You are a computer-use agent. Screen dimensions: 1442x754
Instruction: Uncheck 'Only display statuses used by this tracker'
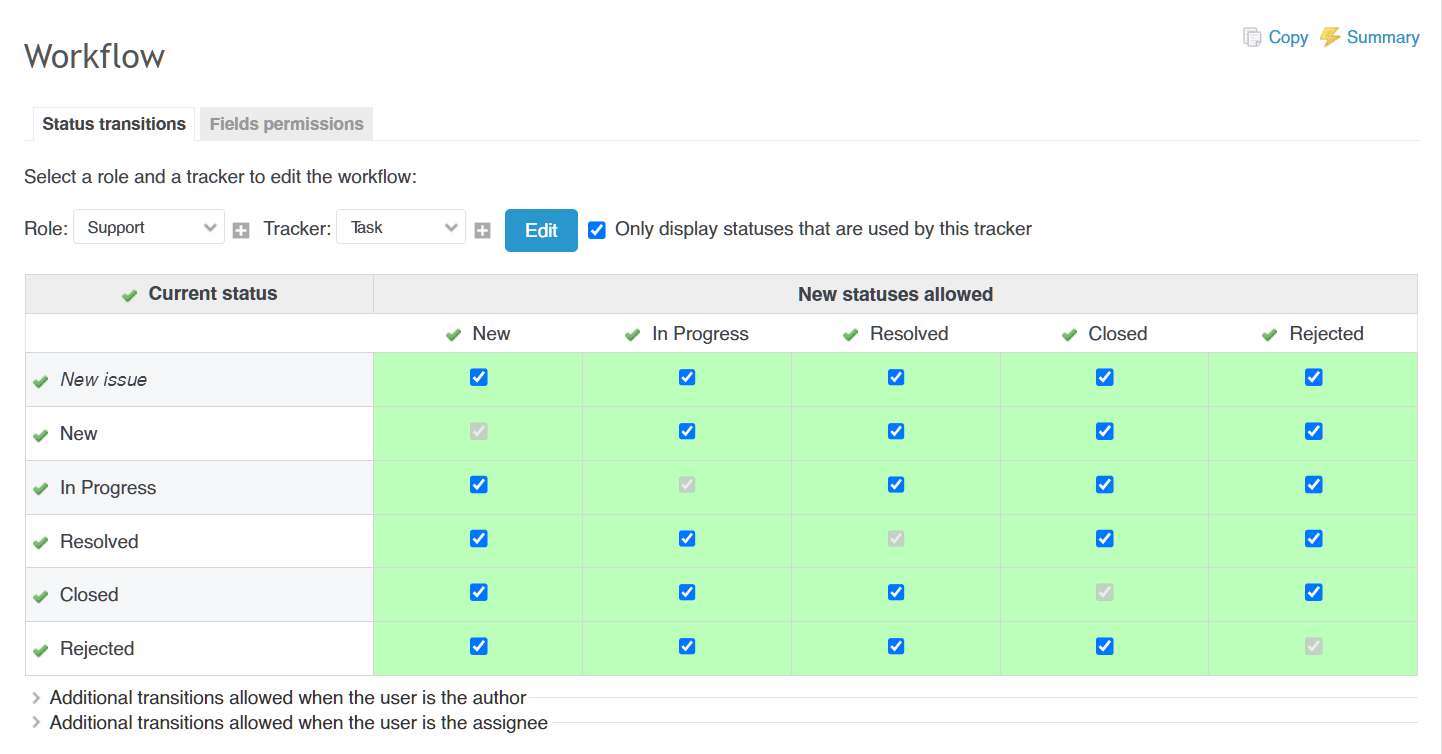point(597,230)
